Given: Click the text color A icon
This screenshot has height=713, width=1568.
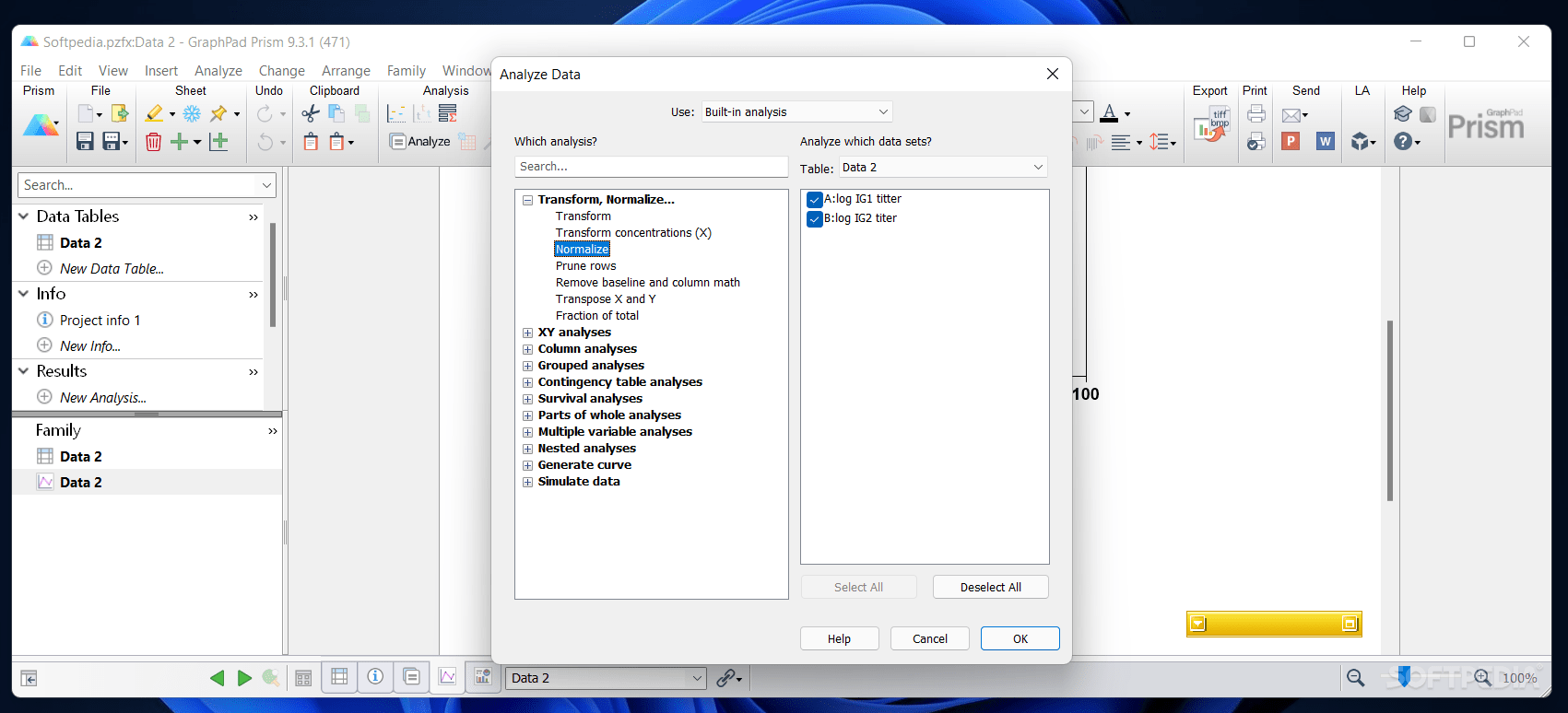Looking at the screenshot, I should (x=1110, y=113).
